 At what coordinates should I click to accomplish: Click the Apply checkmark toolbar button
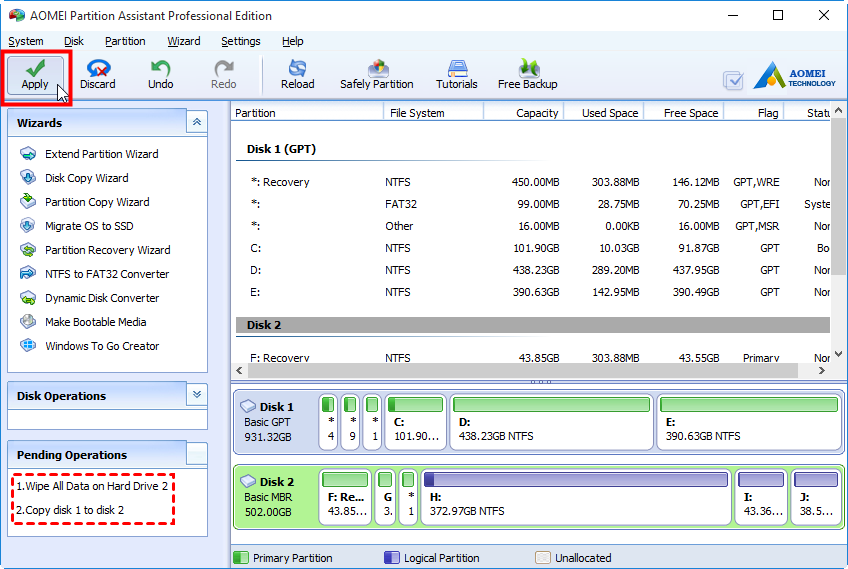coord(35,75)
